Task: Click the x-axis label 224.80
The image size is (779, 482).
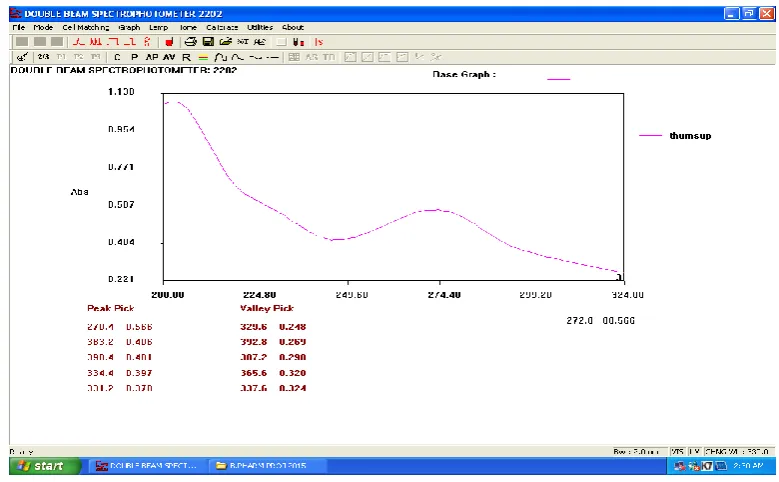Action: tap(259, 295)
